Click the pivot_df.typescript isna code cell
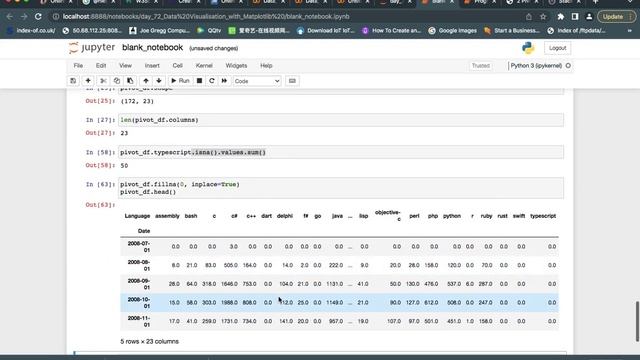This screenshot has height=360, width=640. click(x=341, y=152)
